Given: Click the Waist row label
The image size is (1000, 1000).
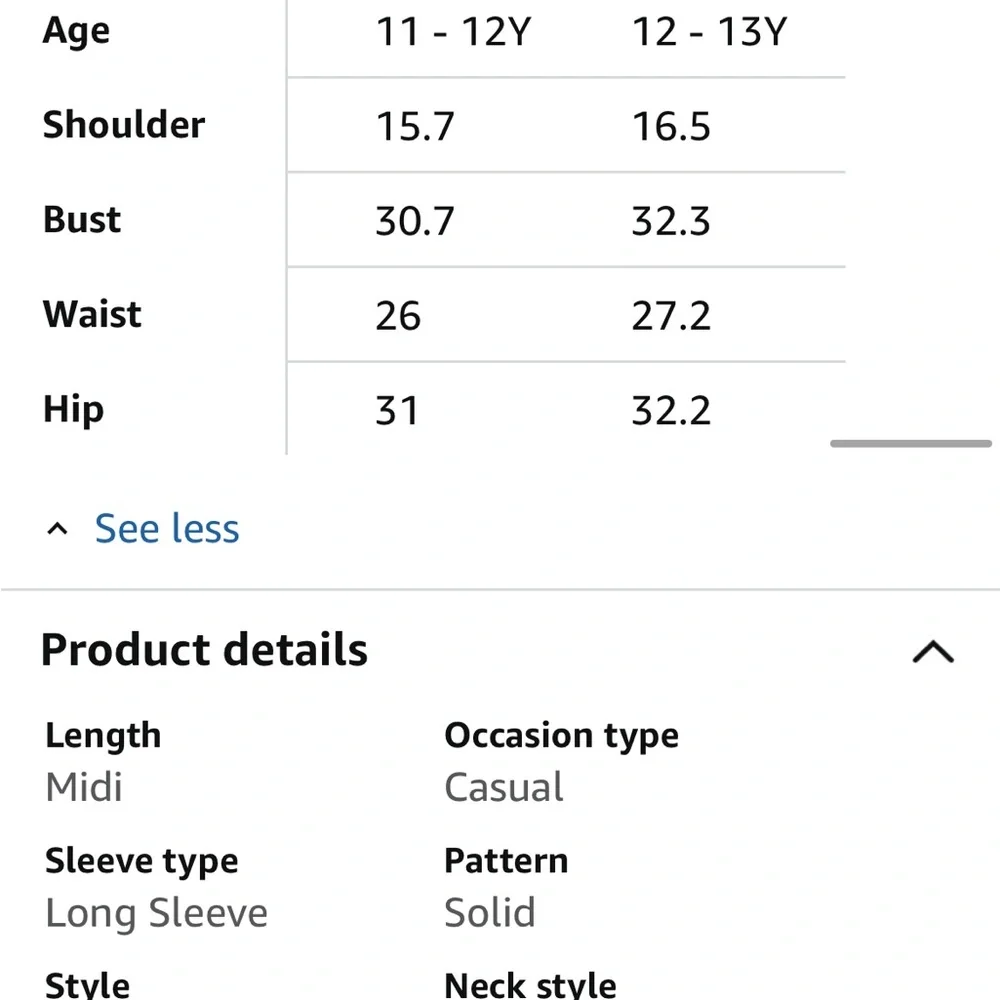Looking at the screenshot, I should tap(92, 315).
